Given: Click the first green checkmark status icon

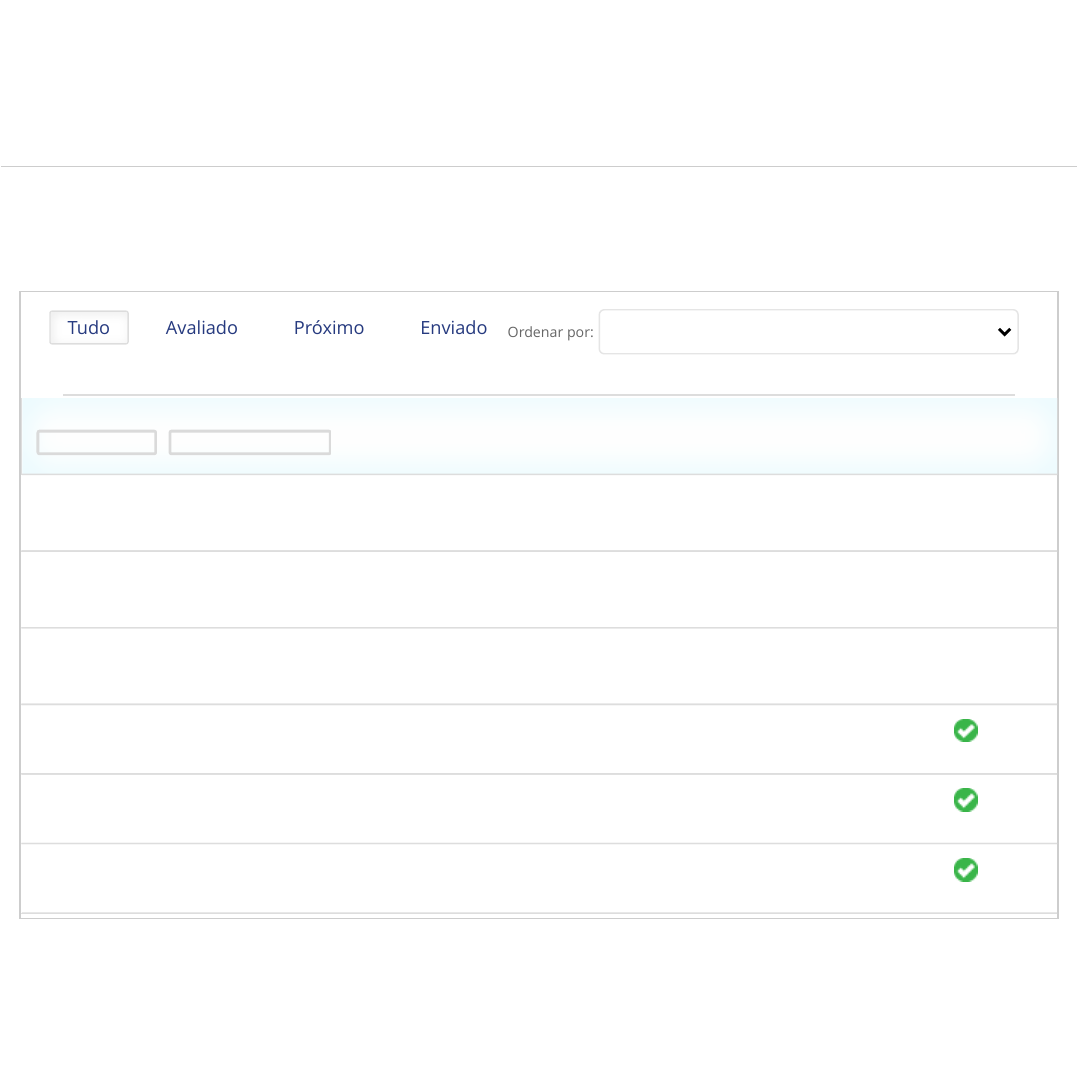Looking at the screenshot, I should 965,731.
